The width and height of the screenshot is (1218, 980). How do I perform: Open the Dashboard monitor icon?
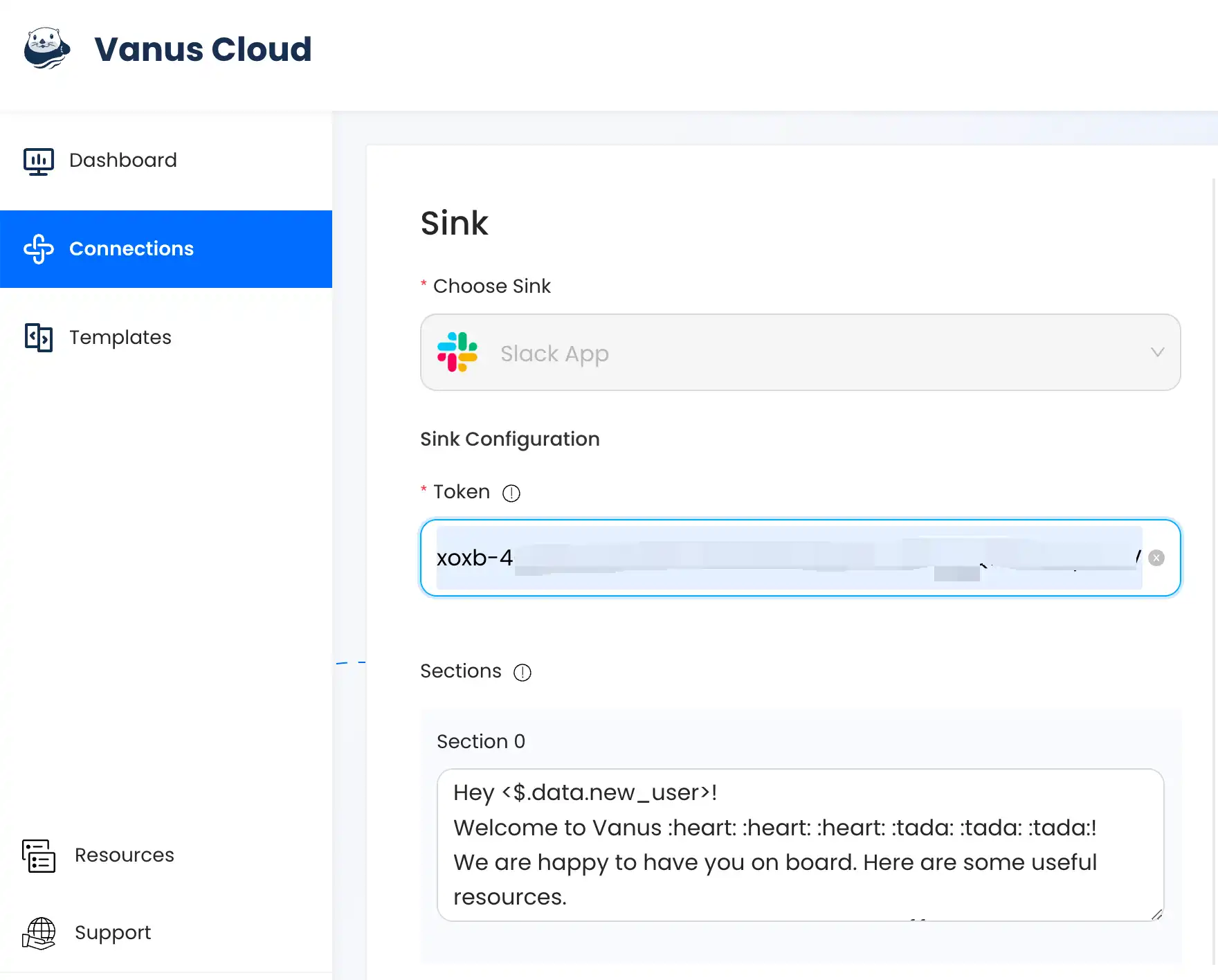click(x=39, y=161)
